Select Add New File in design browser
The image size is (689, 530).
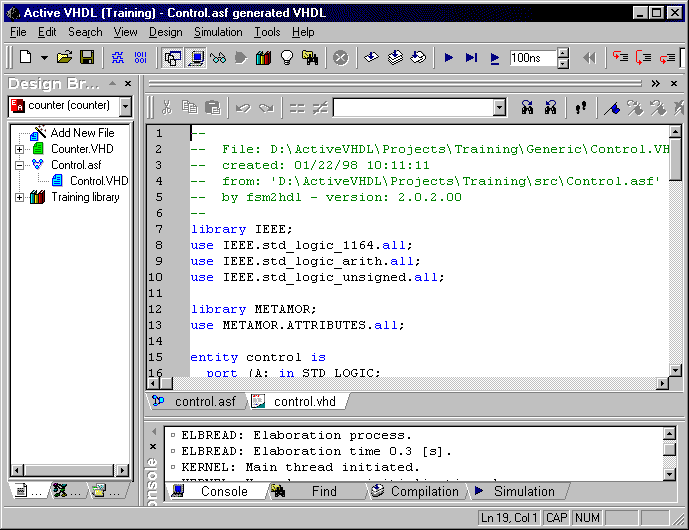(x=82, y=133)
